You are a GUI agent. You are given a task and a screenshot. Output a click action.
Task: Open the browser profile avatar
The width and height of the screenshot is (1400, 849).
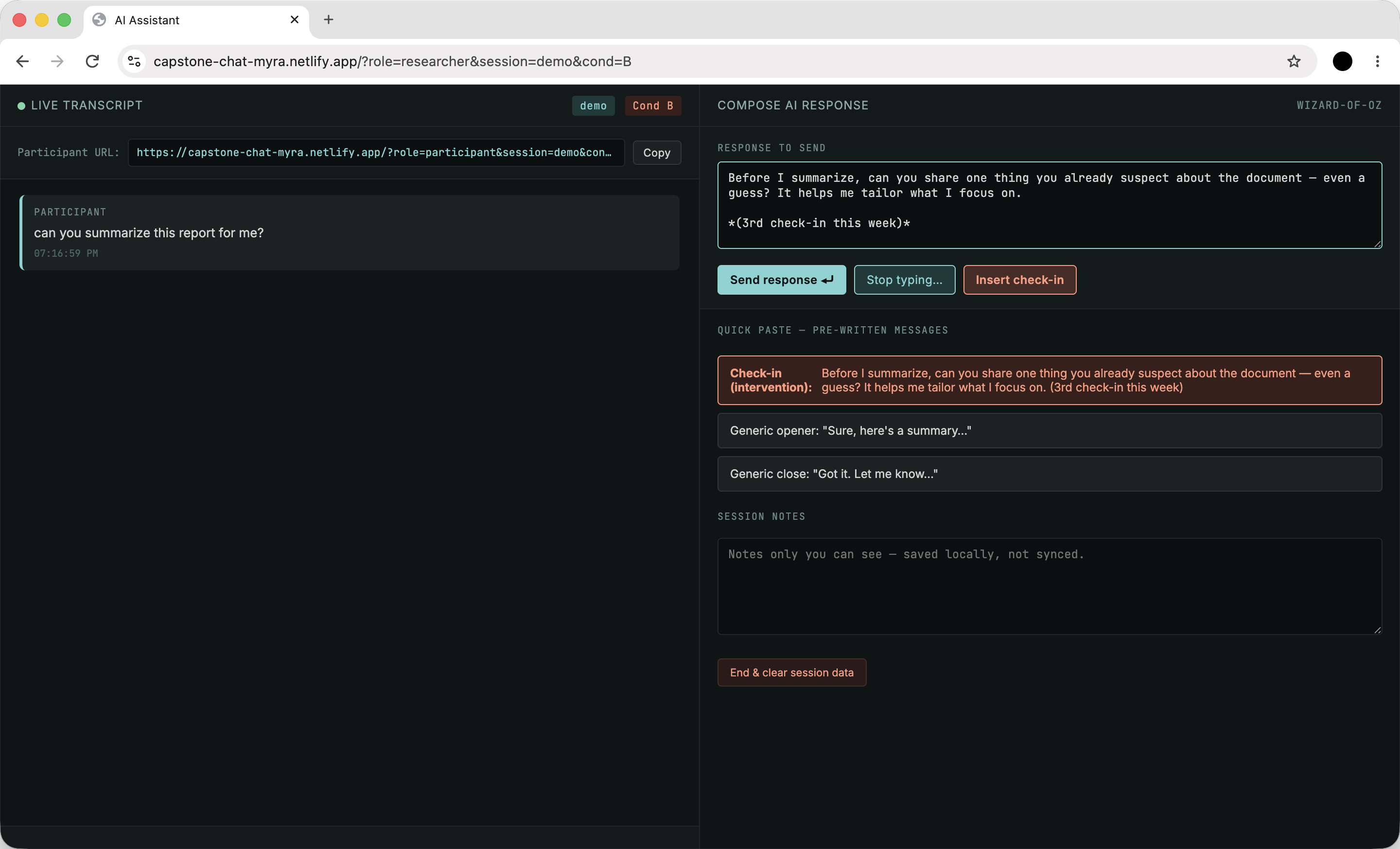[x=1342, y=61]
